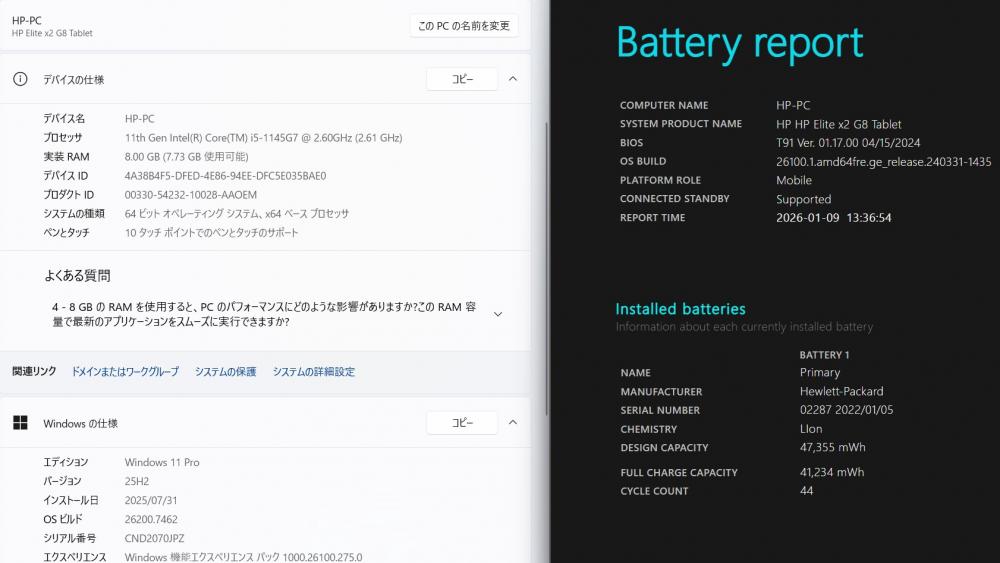Click the Installed batteries heading
Screen dimensions: 1000x563
point(680,309)
